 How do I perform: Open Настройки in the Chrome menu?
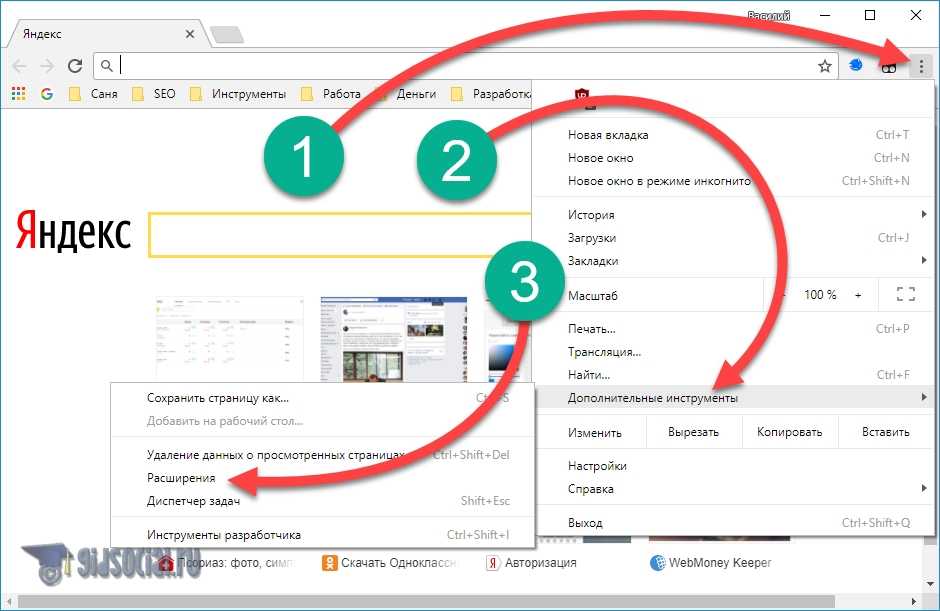point(597,466)
